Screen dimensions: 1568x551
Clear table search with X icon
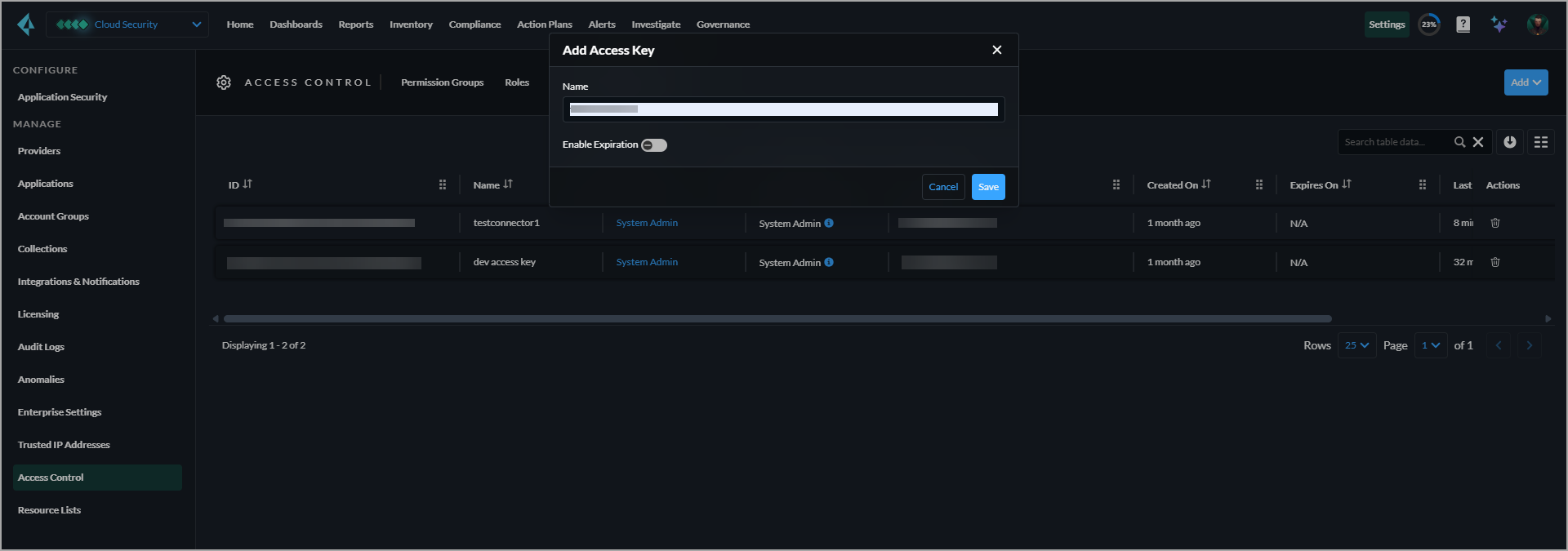point(1478,142)
